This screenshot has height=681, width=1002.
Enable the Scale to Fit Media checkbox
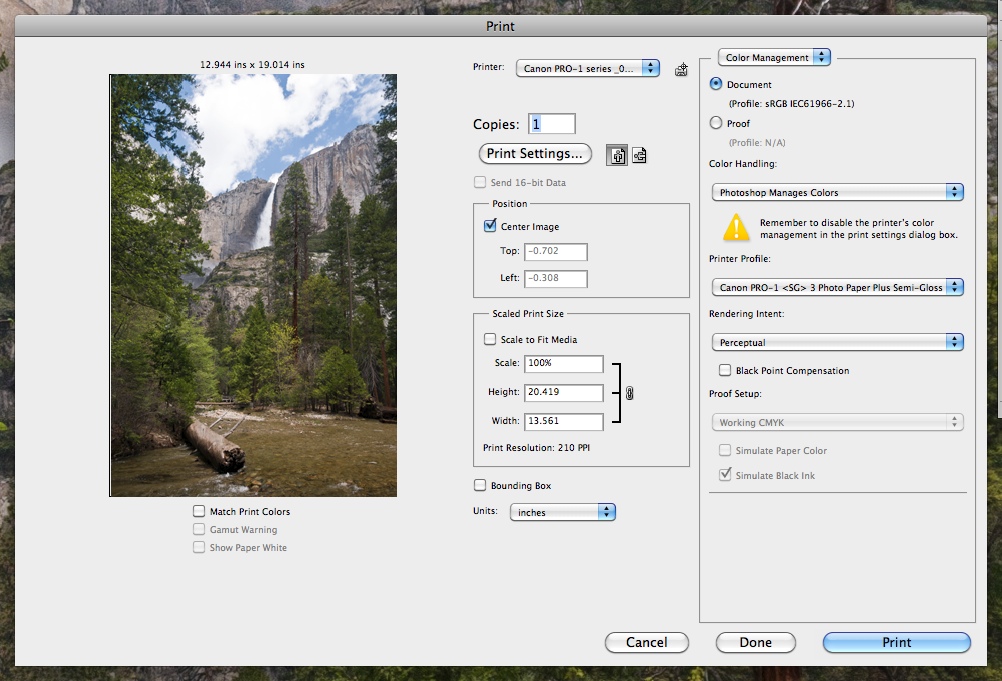[490, 340]
